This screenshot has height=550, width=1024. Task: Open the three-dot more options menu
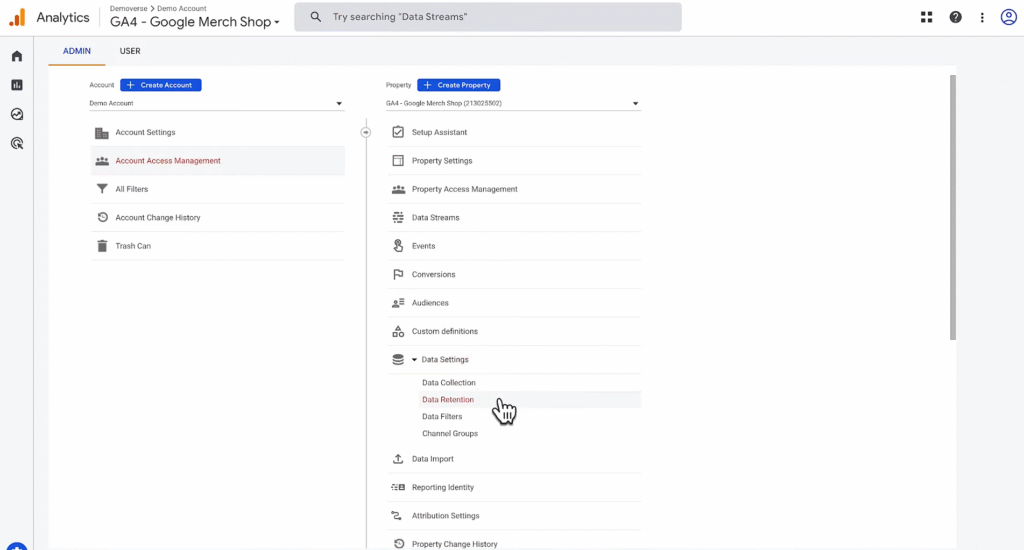point(982,18)
